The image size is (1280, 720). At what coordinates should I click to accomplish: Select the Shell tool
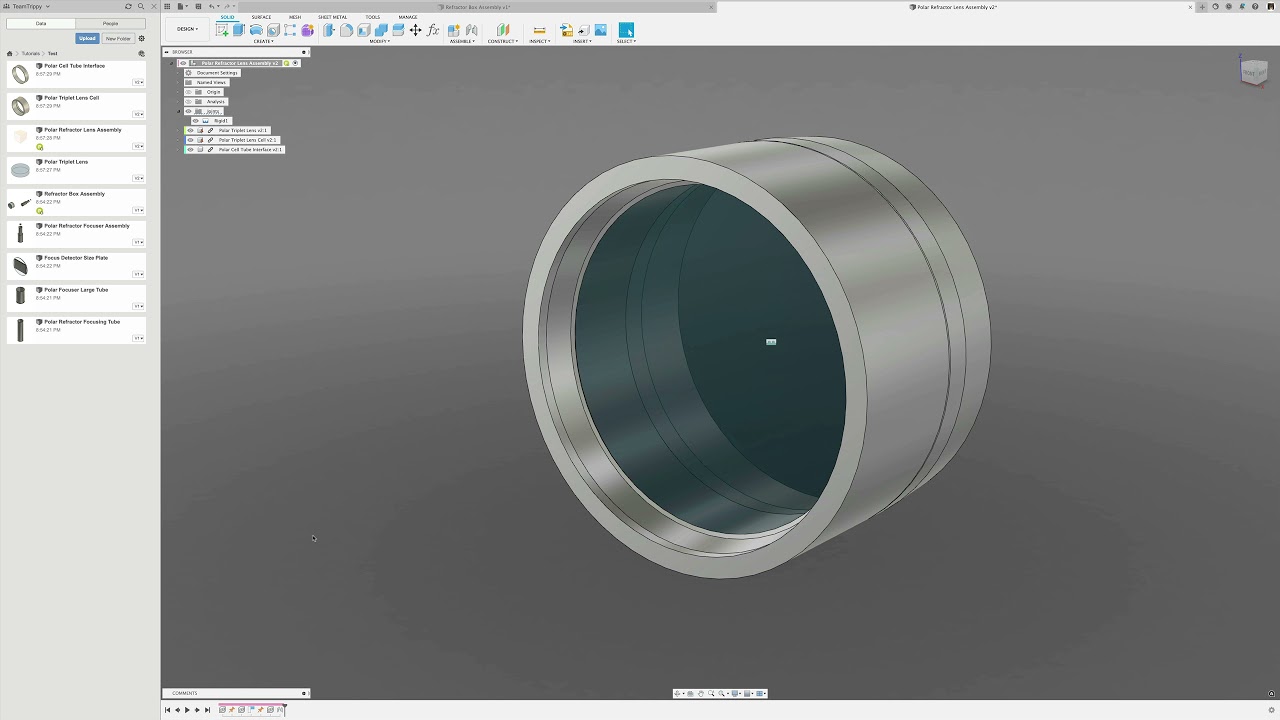point(364,30)
